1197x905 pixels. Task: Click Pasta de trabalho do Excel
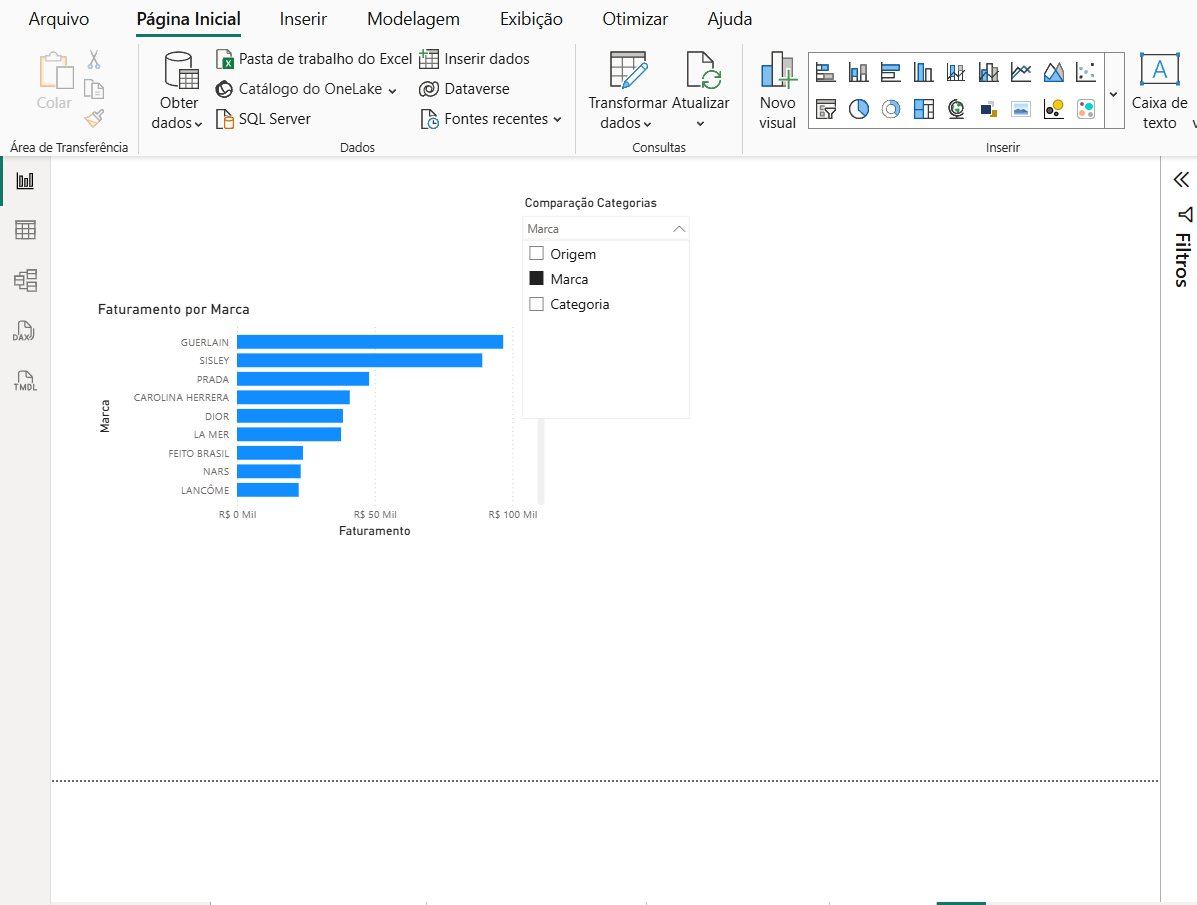[x=314, y=59]
